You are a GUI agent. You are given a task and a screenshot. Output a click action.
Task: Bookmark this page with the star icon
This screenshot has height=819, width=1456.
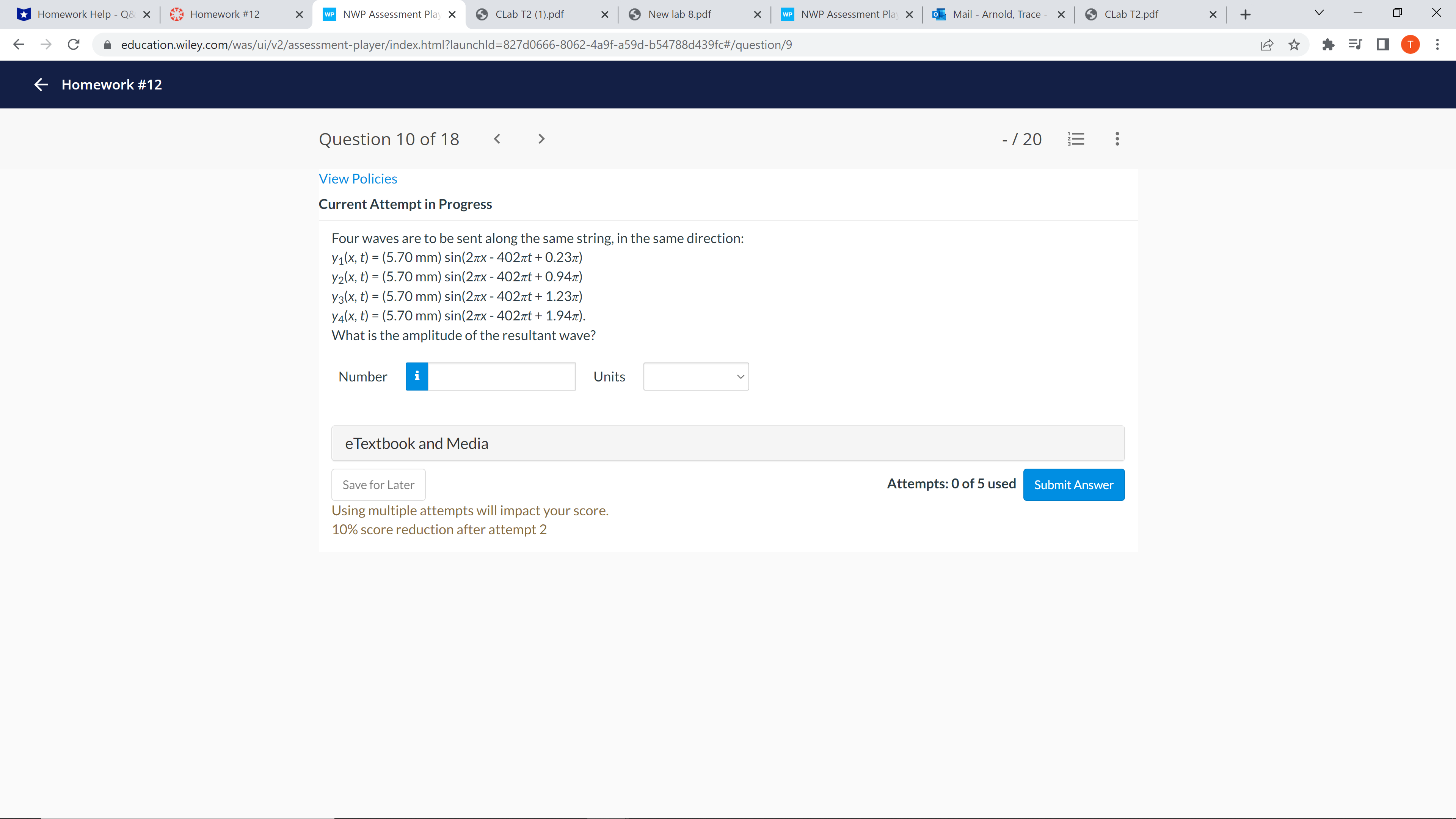click(1294, 45)
